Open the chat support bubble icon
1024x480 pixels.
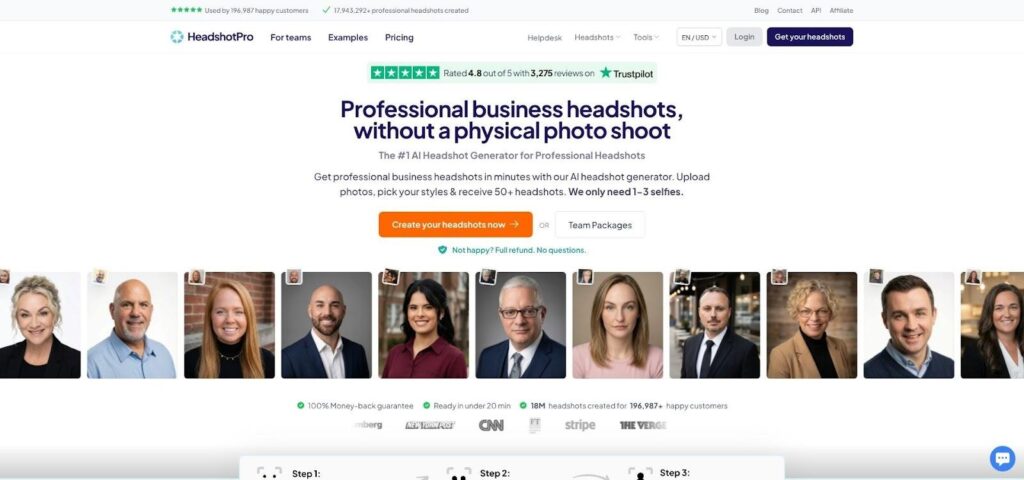point(1002,458)
